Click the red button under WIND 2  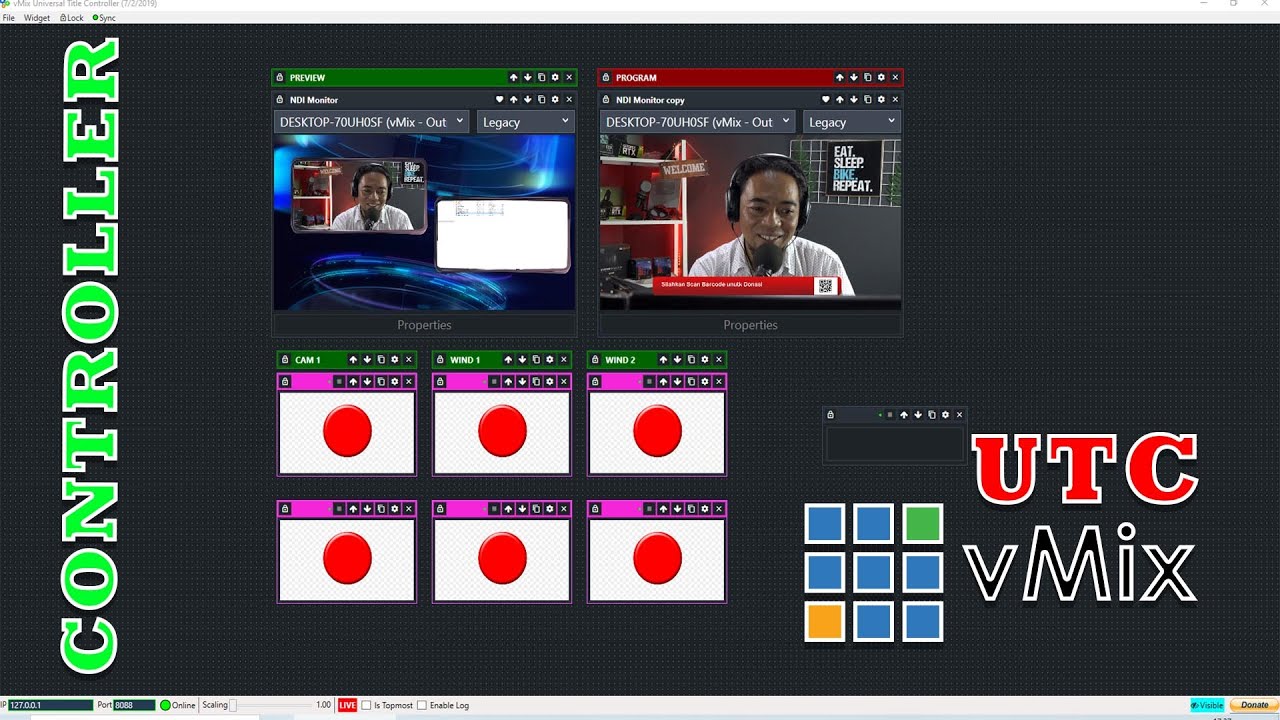pos(657,432)
